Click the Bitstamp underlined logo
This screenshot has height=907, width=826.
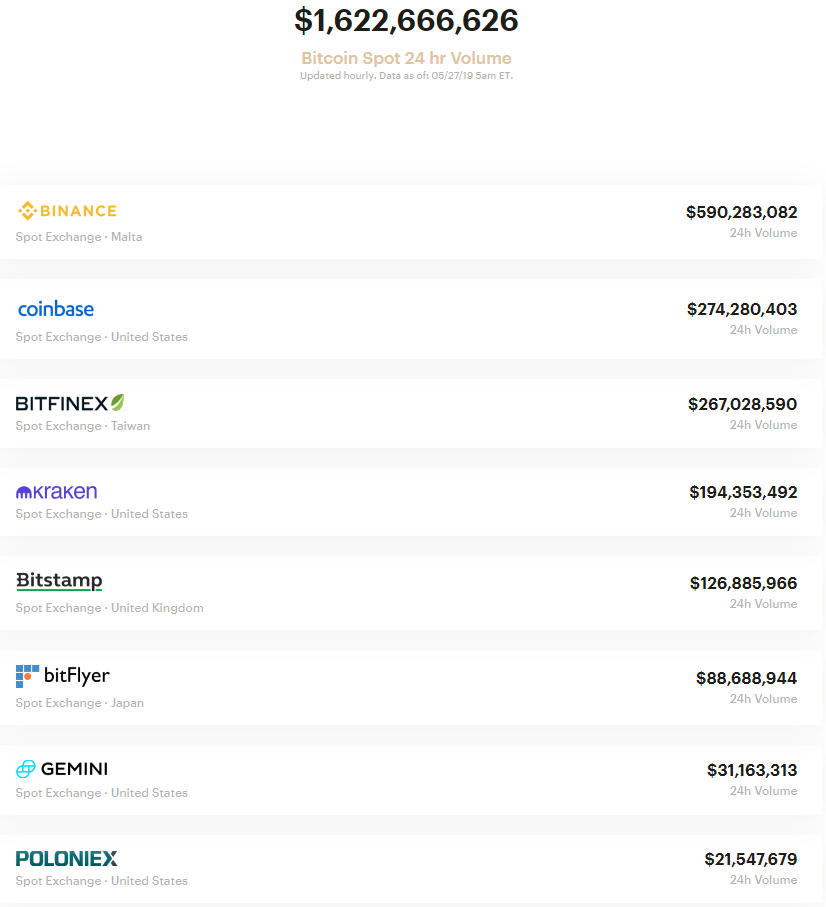pyautogui.click(x=58, y=581)
